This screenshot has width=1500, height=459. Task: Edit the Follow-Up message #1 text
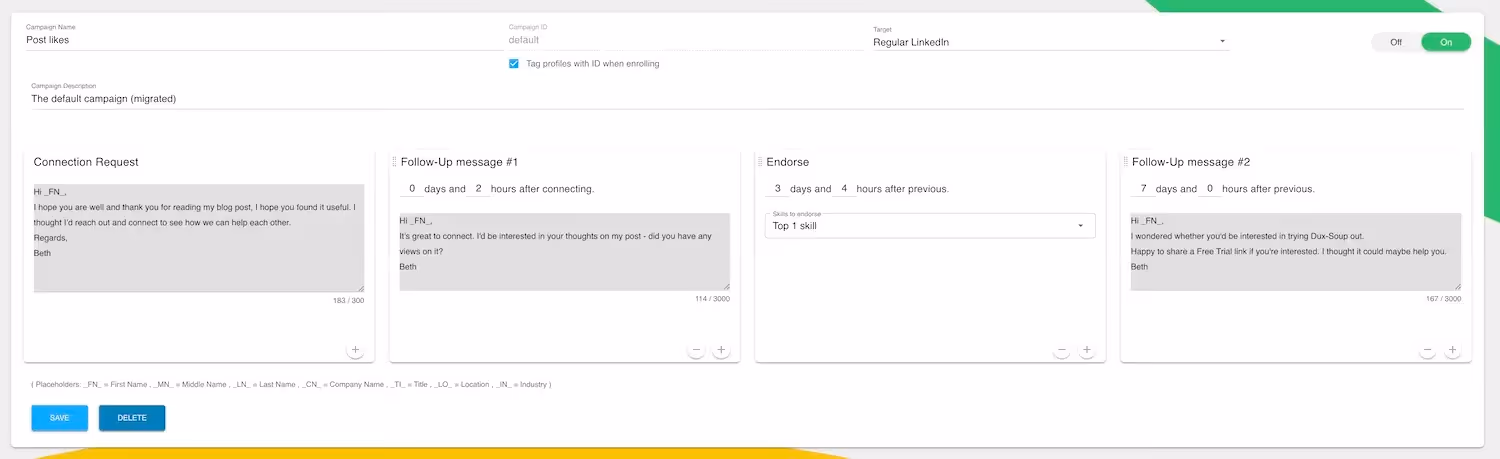564,252
